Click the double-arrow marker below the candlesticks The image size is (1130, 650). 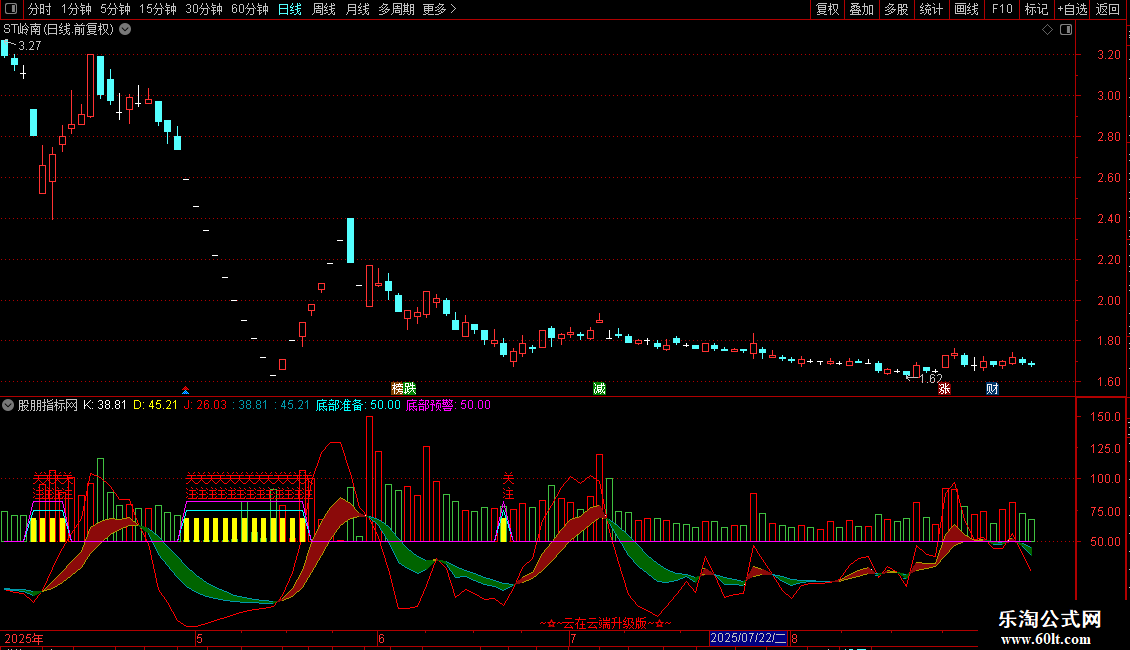tap(185, 391)
